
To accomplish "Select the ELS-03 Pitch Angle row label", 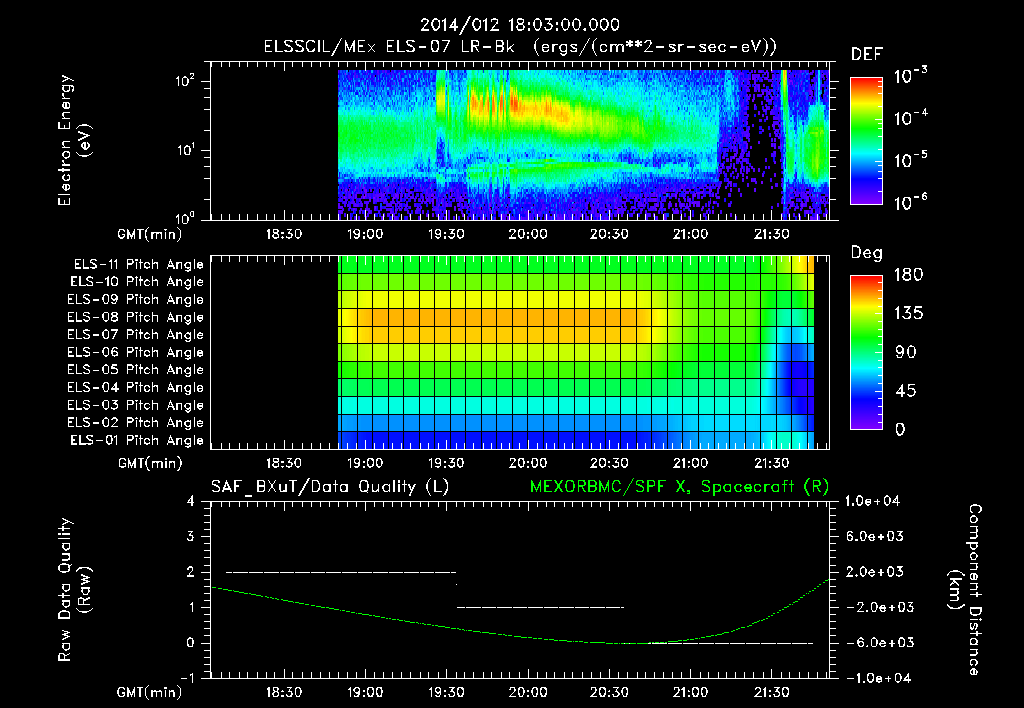I will [135, 406].
